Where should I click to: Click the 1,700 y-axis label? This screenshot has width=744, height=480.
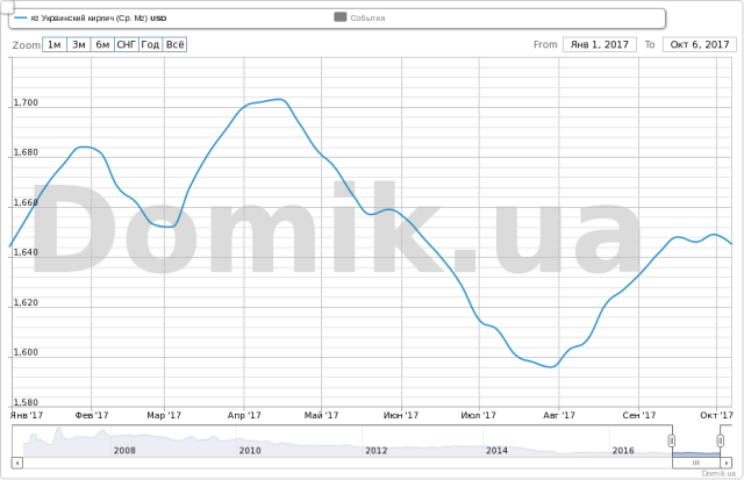coord(25,102)
